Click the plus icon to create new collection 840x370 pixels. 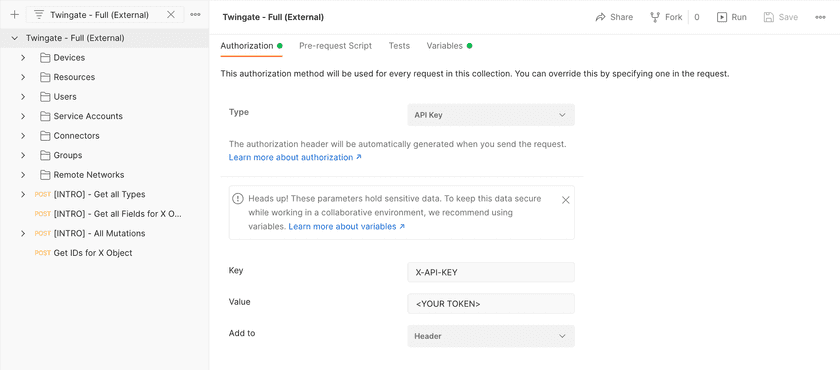tap(14, 14)
